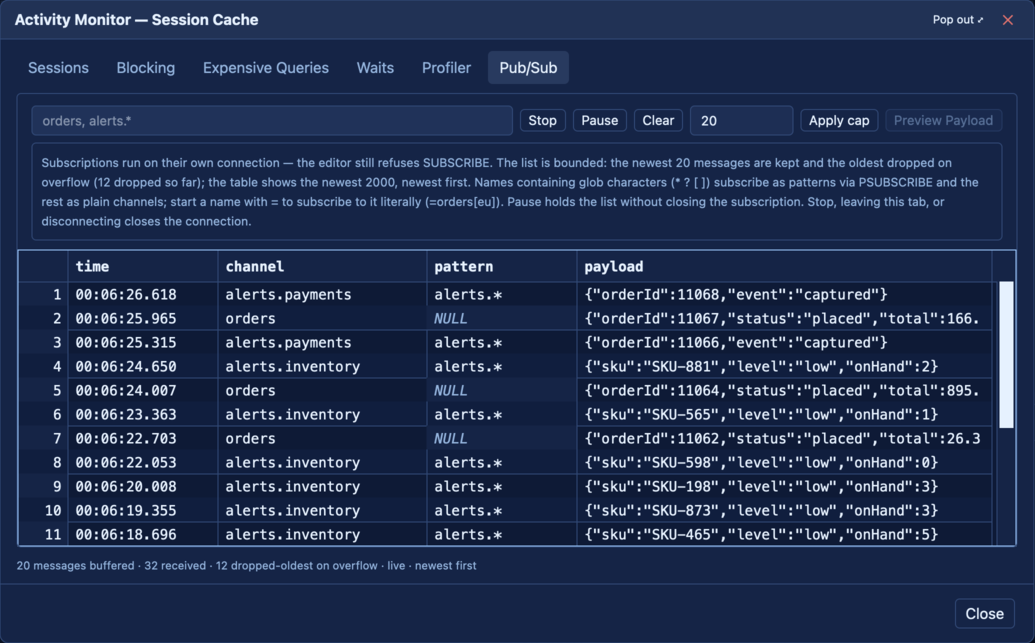Click payload for SKU-565
Viewport: 1035px width, 643px height.
(784, 415)
